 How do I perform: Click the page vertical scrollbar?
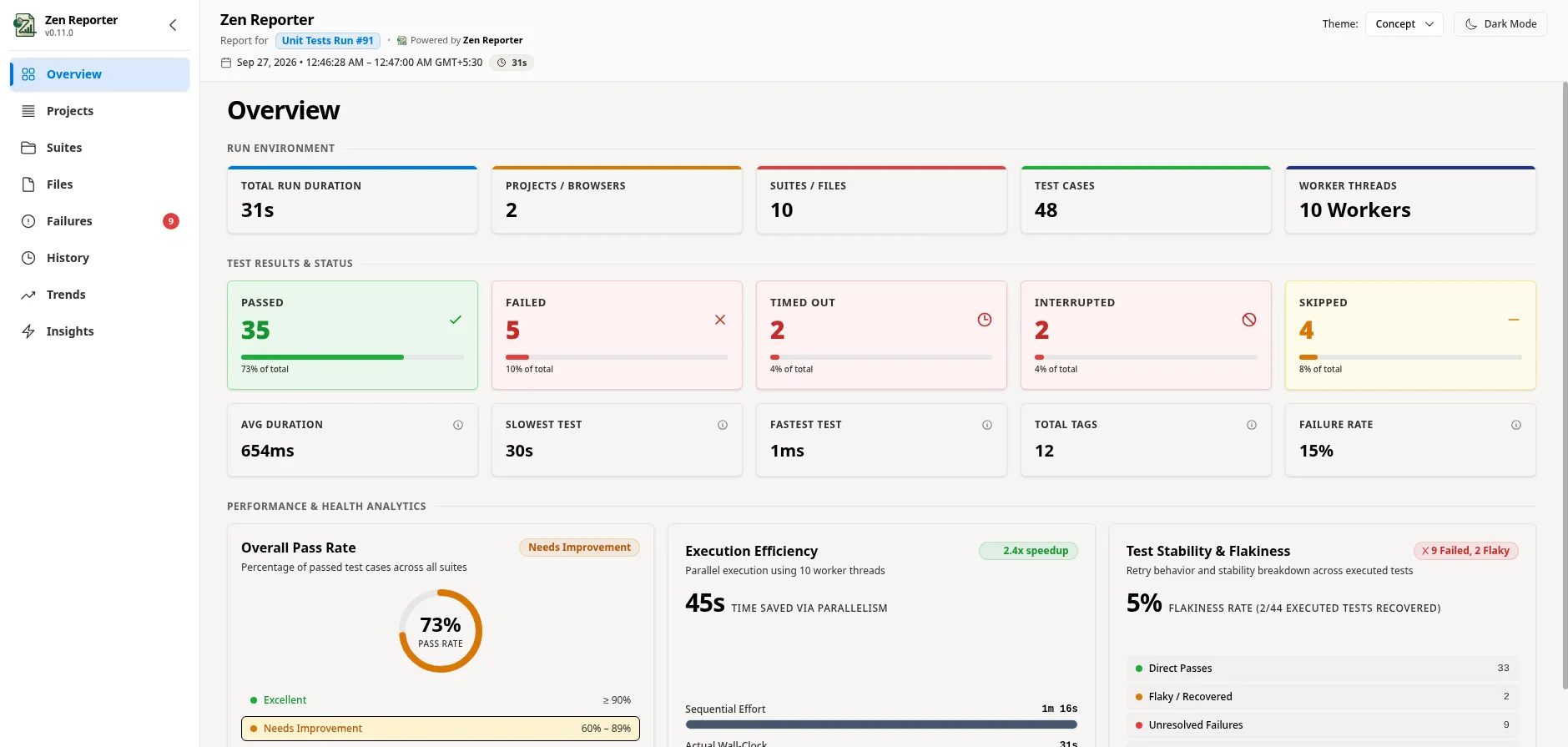(1565, 384)
